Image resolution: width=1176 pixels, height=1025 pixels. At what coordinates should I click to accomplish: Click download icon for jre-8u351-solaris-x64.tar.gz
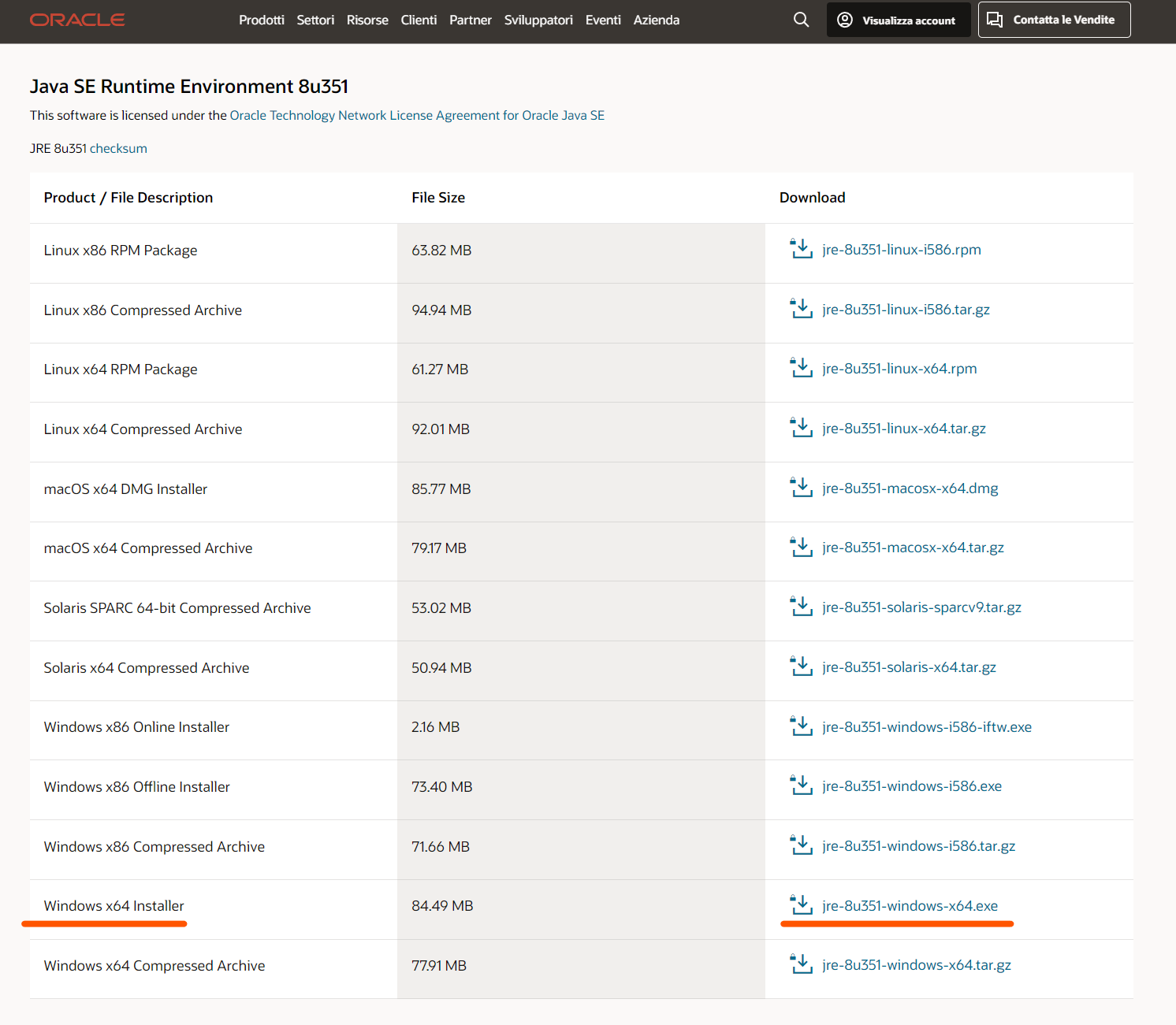pos(801,667)
